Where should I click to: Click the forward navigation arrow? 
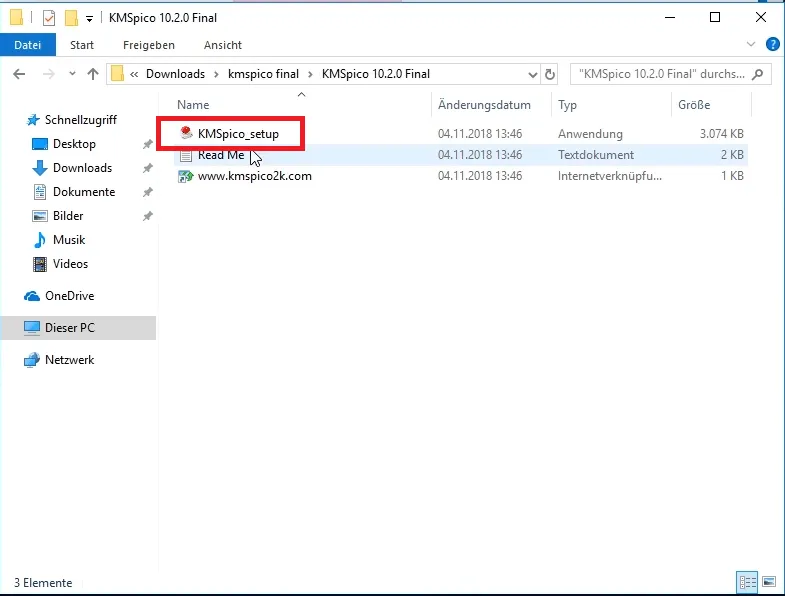pyautogui.click(x=49, y=74)
